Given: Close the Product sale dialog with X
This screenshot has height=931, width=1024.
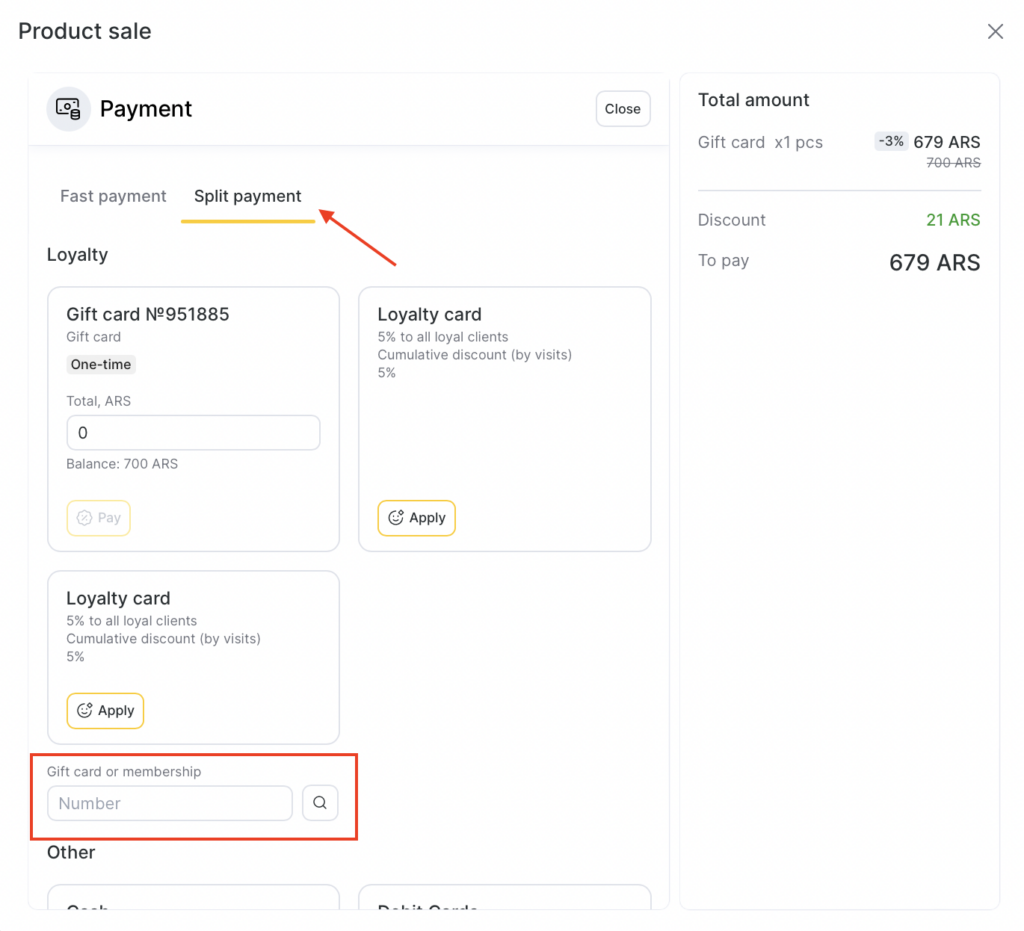Looking at the screenshot, I should [995, 31].
